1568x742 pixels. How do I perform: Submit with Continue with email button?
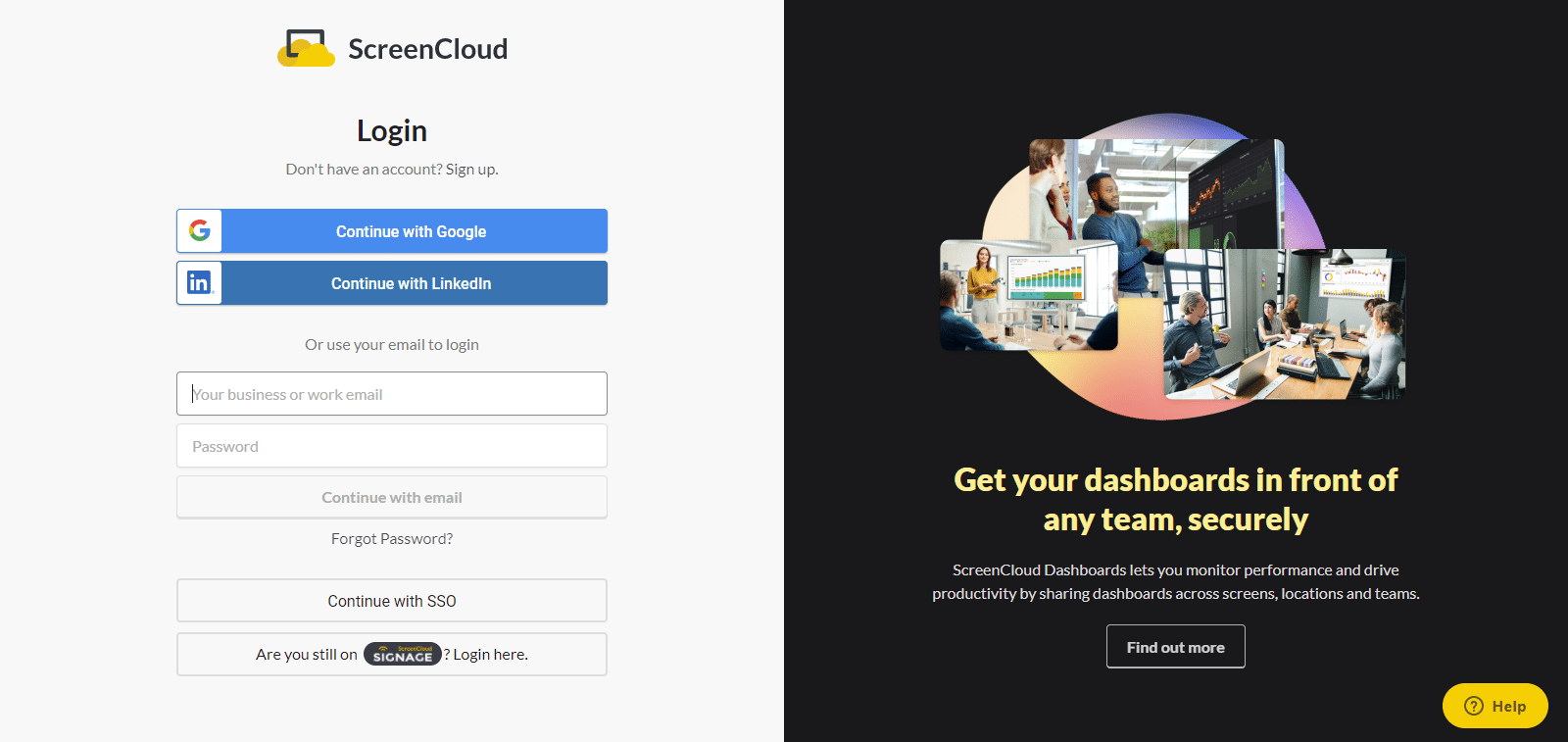(x=392, y=498)
